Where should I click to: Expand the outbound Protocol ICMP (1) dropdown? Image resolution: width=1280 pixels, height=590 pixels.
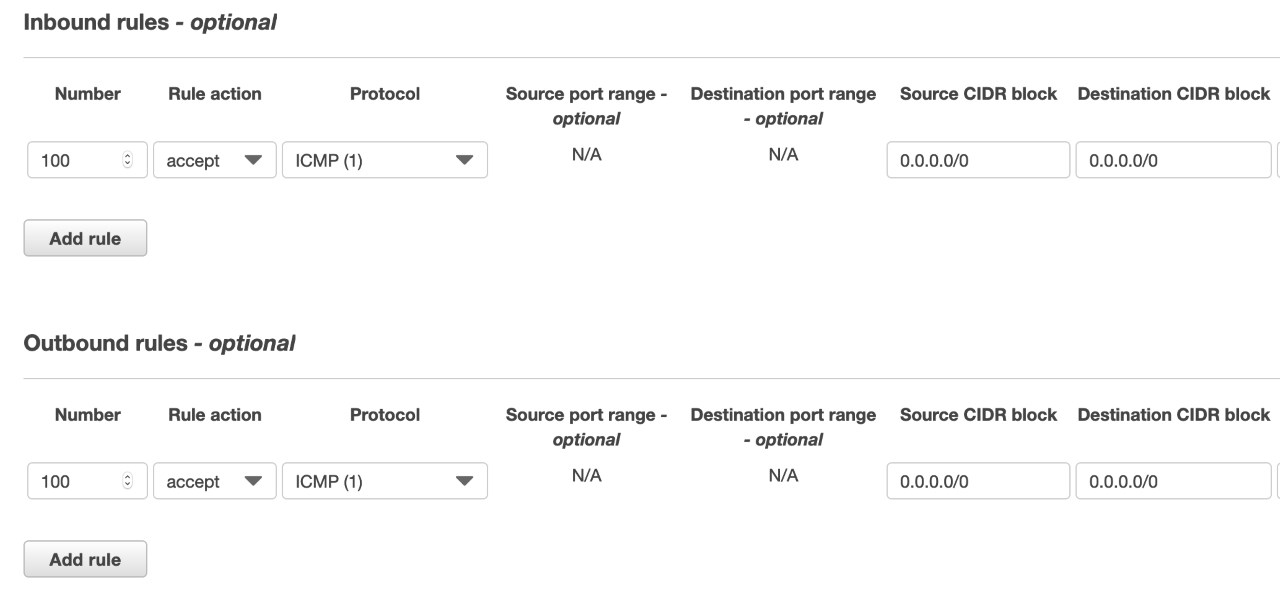click(x=385, y=481)
